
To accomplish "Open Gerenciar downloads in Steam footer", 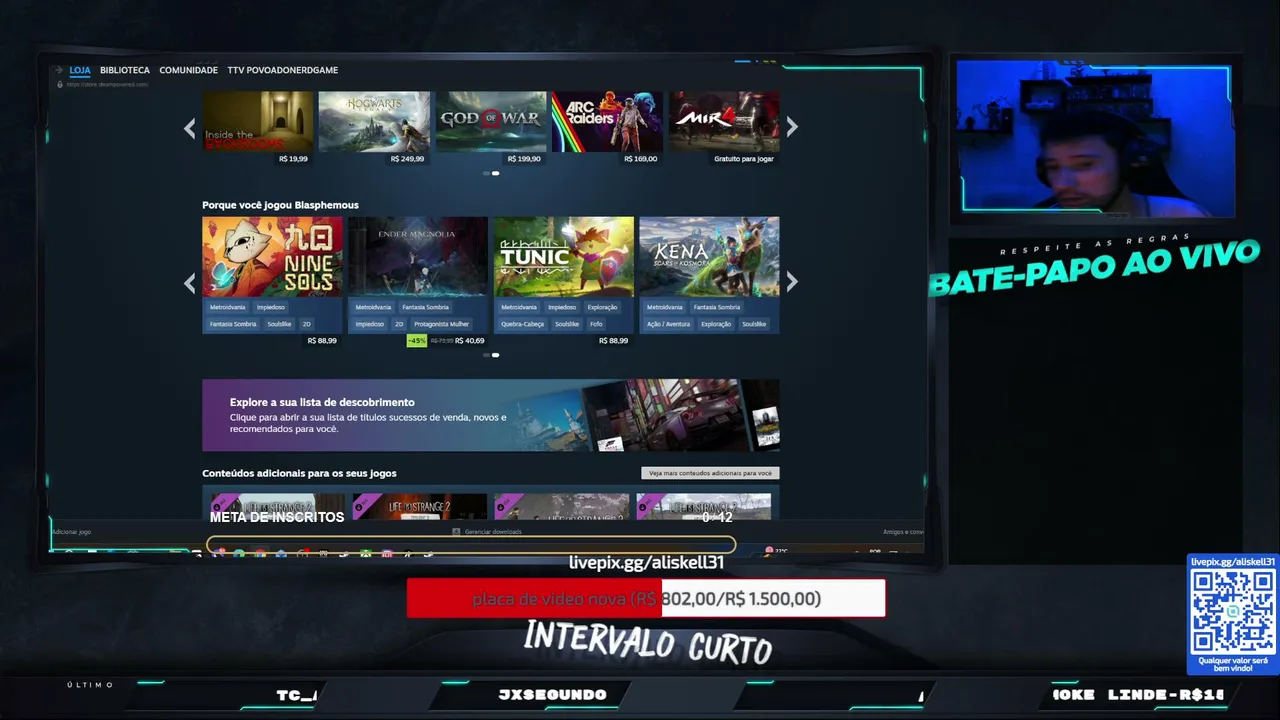I will point(493,532).
